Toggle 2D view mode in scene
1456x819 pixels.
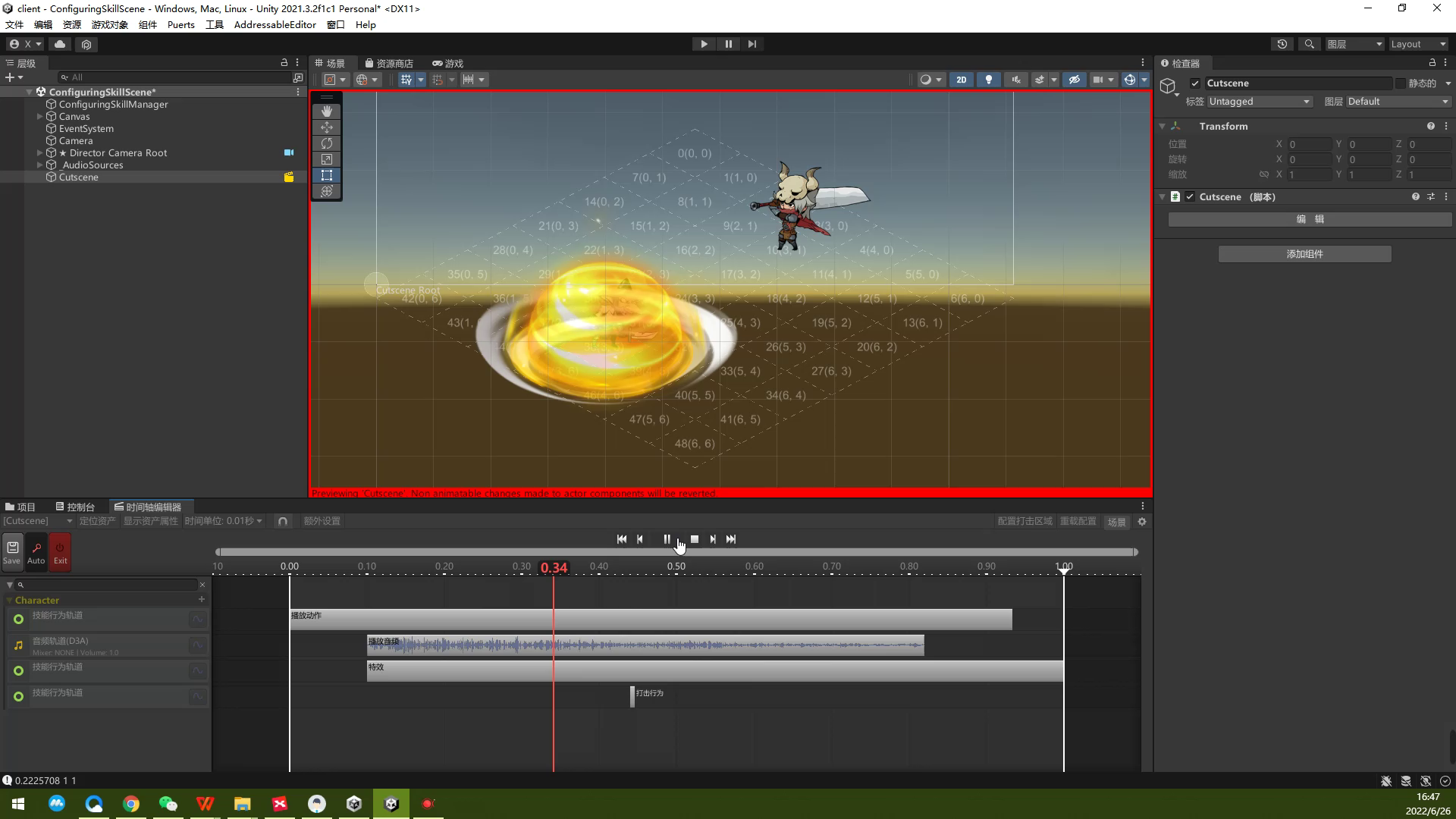tap(962, 80)
